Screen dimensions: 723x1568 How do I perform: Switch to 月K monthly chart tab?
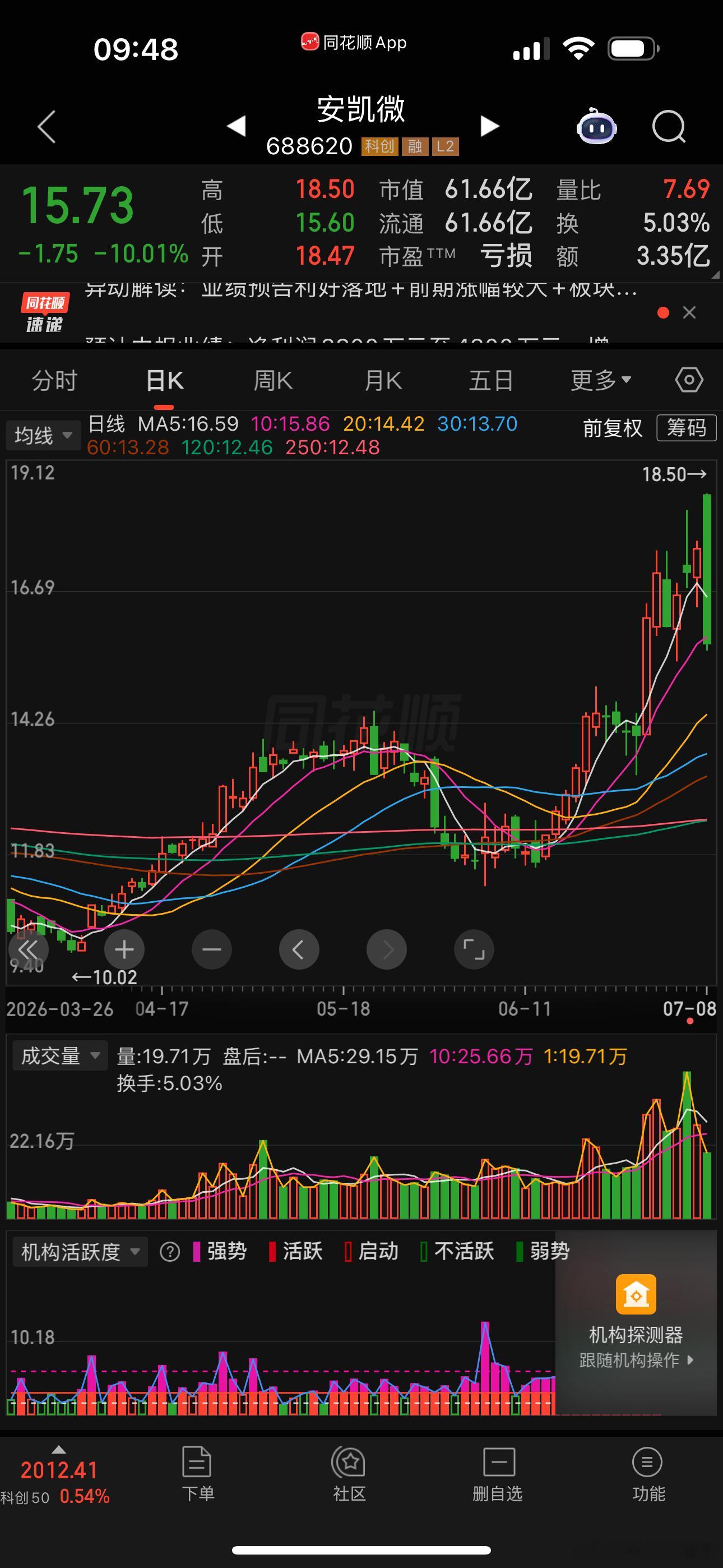click(x=383, y=380)
